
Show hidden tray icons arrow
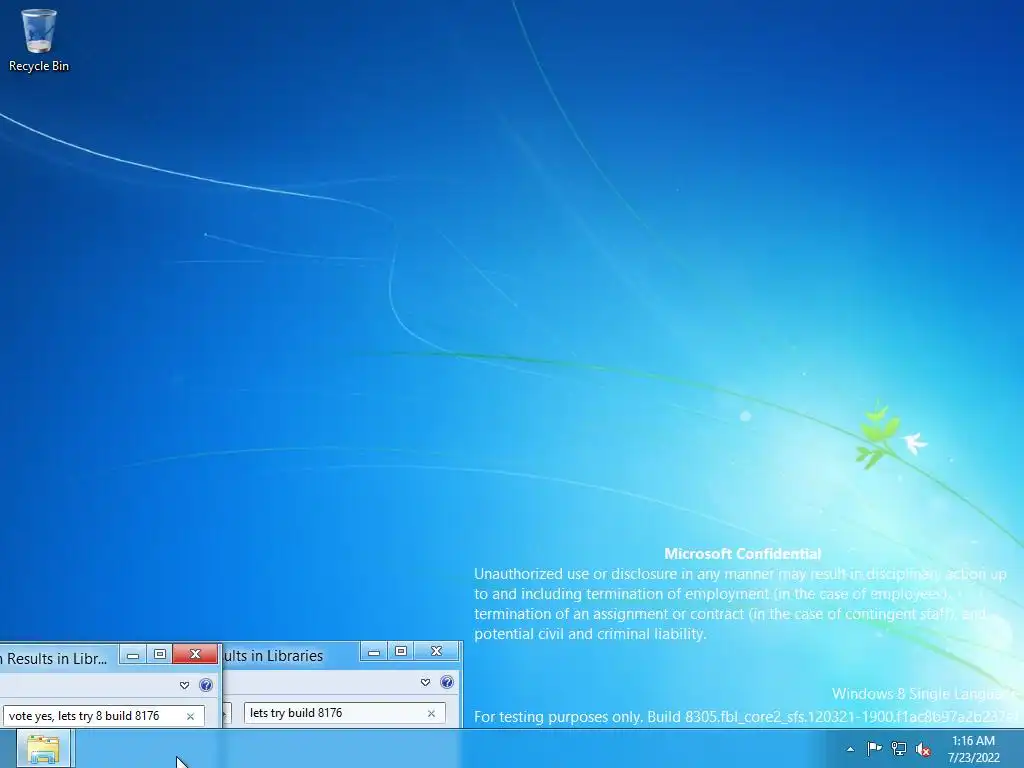850,749
